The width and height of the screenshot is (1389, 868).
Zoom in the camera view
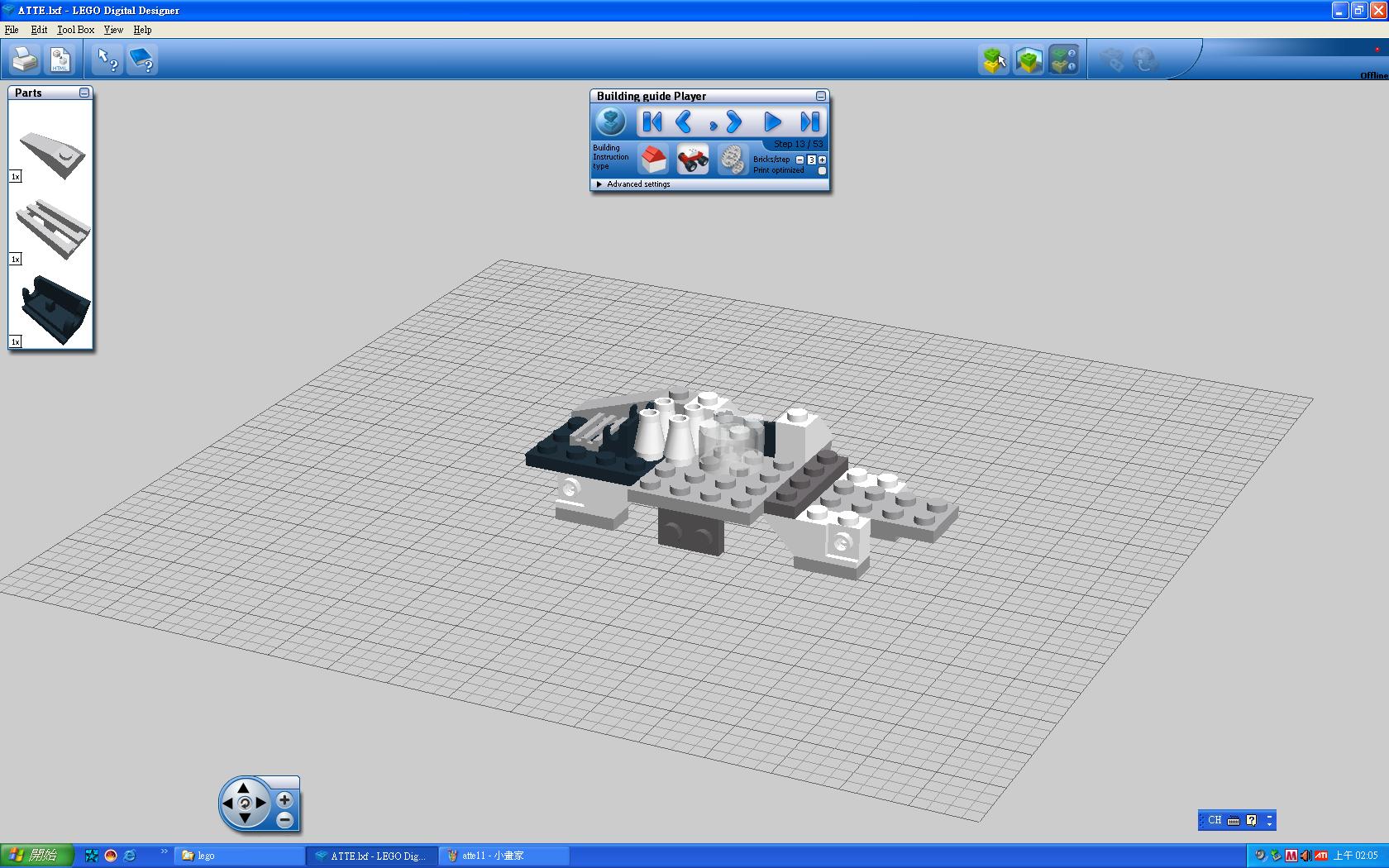pyautogui.click(x=284, y=799)
